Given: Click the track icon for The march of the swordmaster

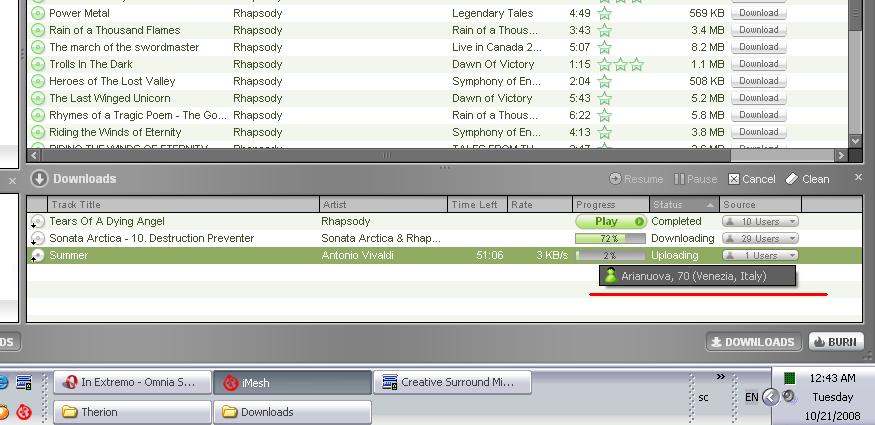Looking at the screenshot, I should 38,47.
